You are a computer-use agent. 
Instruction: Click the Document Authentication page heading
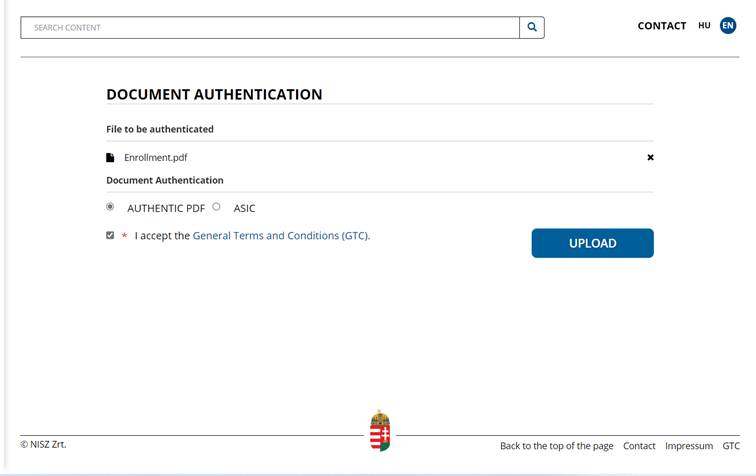(214, 94)
